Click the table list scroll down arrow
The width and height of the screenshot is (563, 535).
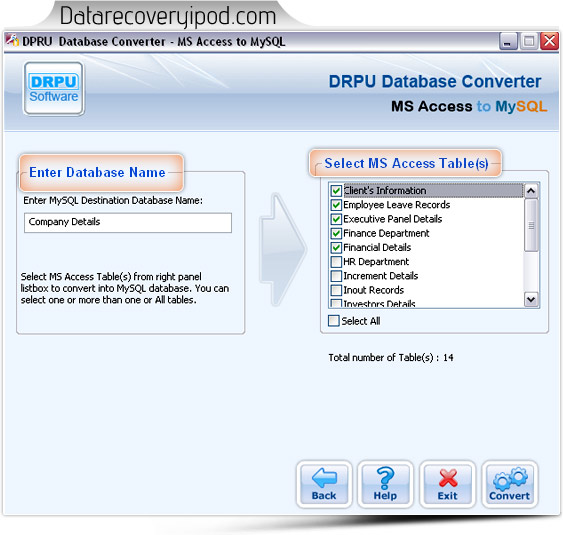pyautogui.click(x=531, y=299)
